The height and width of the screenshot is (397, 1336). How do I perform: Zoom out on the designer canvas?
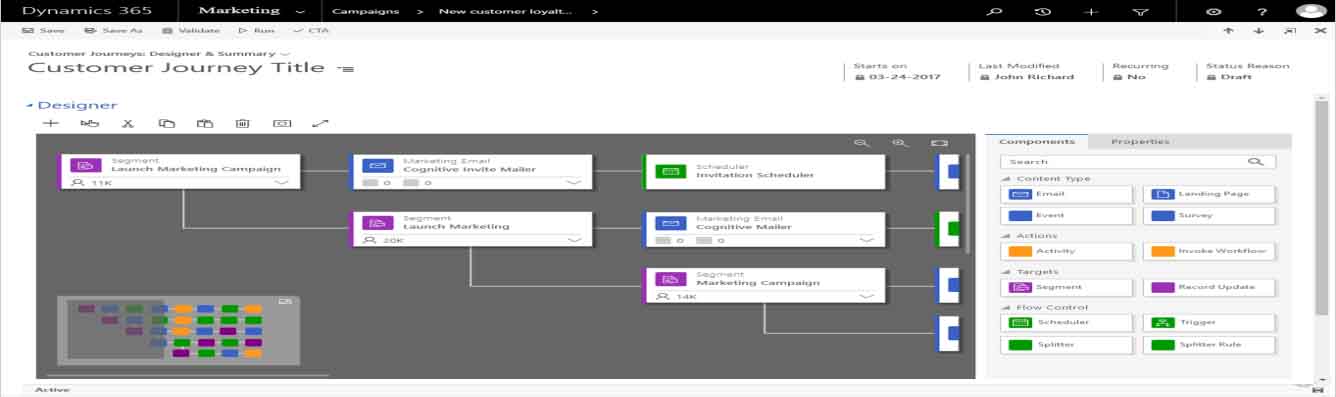[862, 144]
